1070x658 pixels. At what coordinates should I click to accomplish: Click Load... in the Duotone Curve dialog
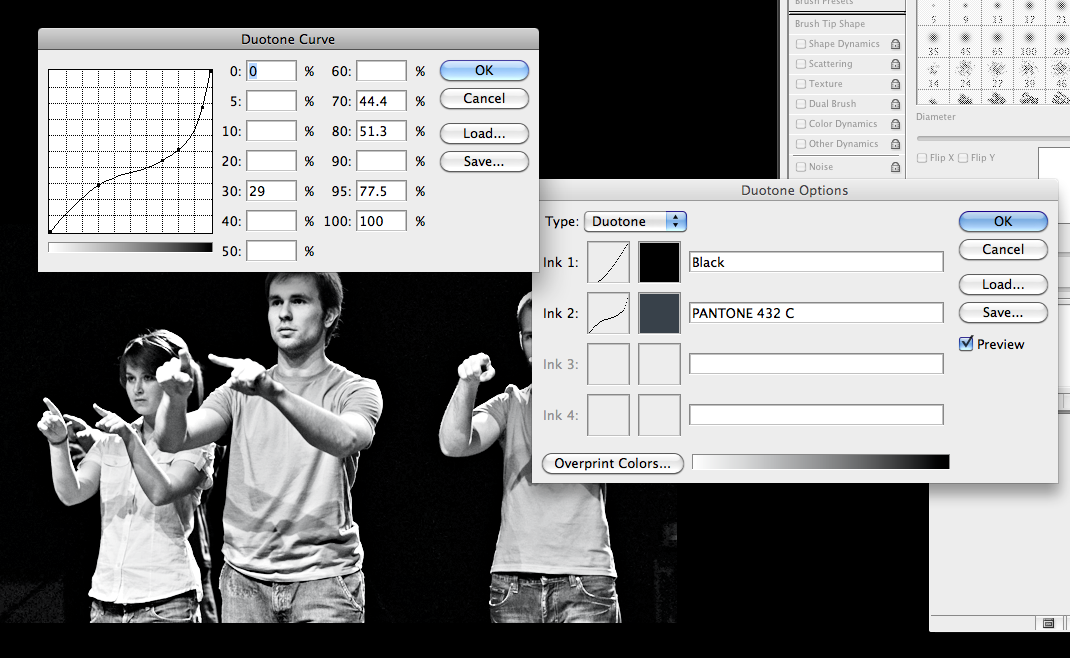coord(485,133)
